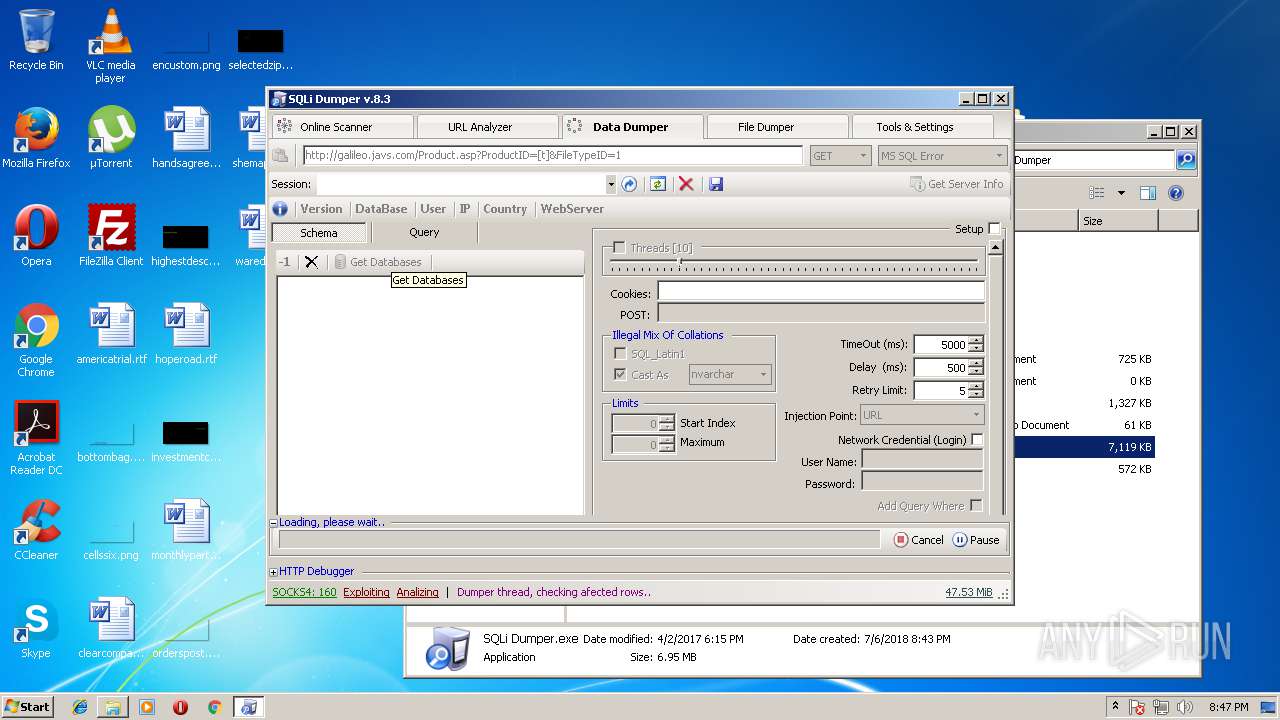Collapse the Loading, please wait section
Screen dimensions: 1280x720
coord(274,523)
